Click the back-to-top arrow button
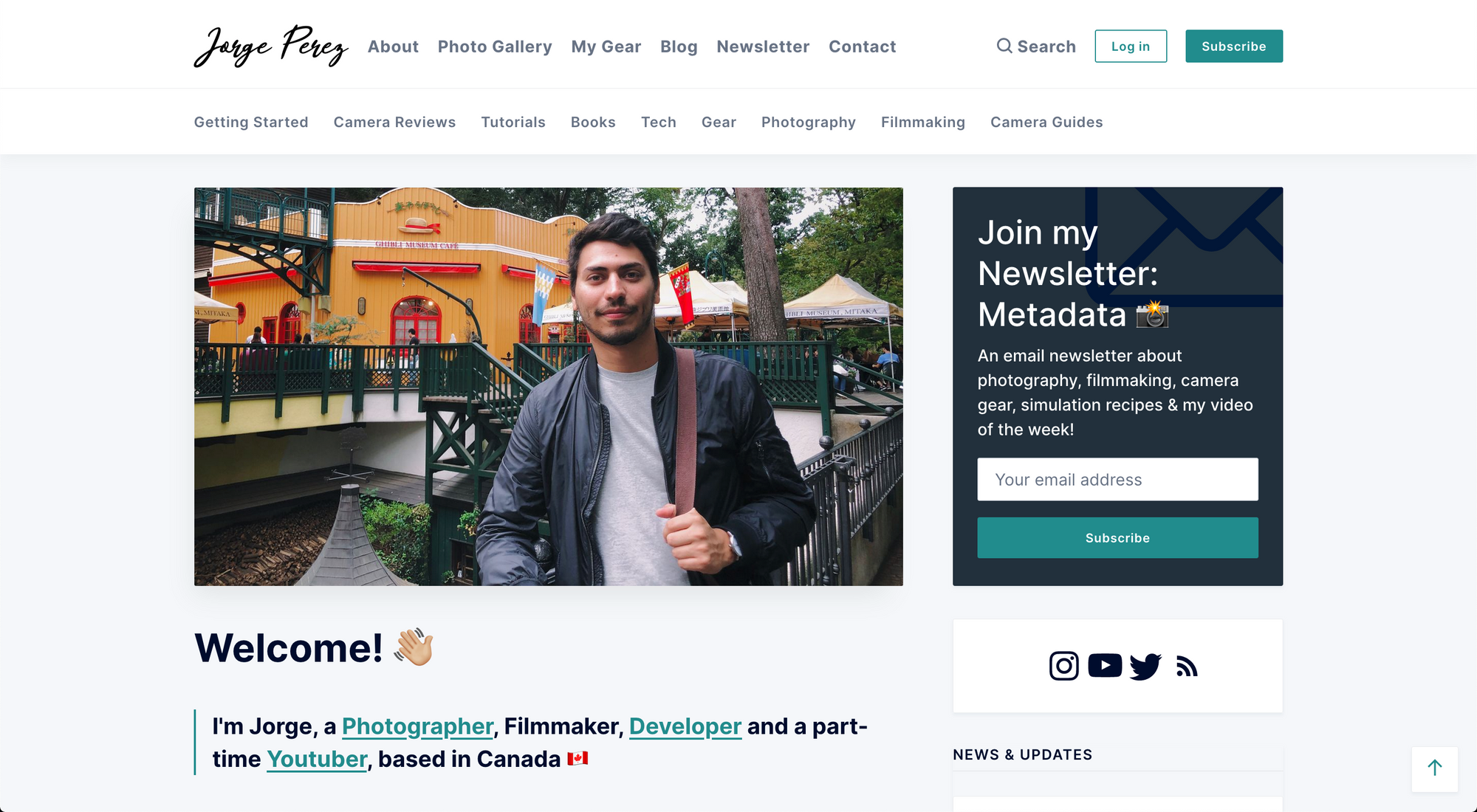Screen dimensions: 1477x812 coord(1434,768)
